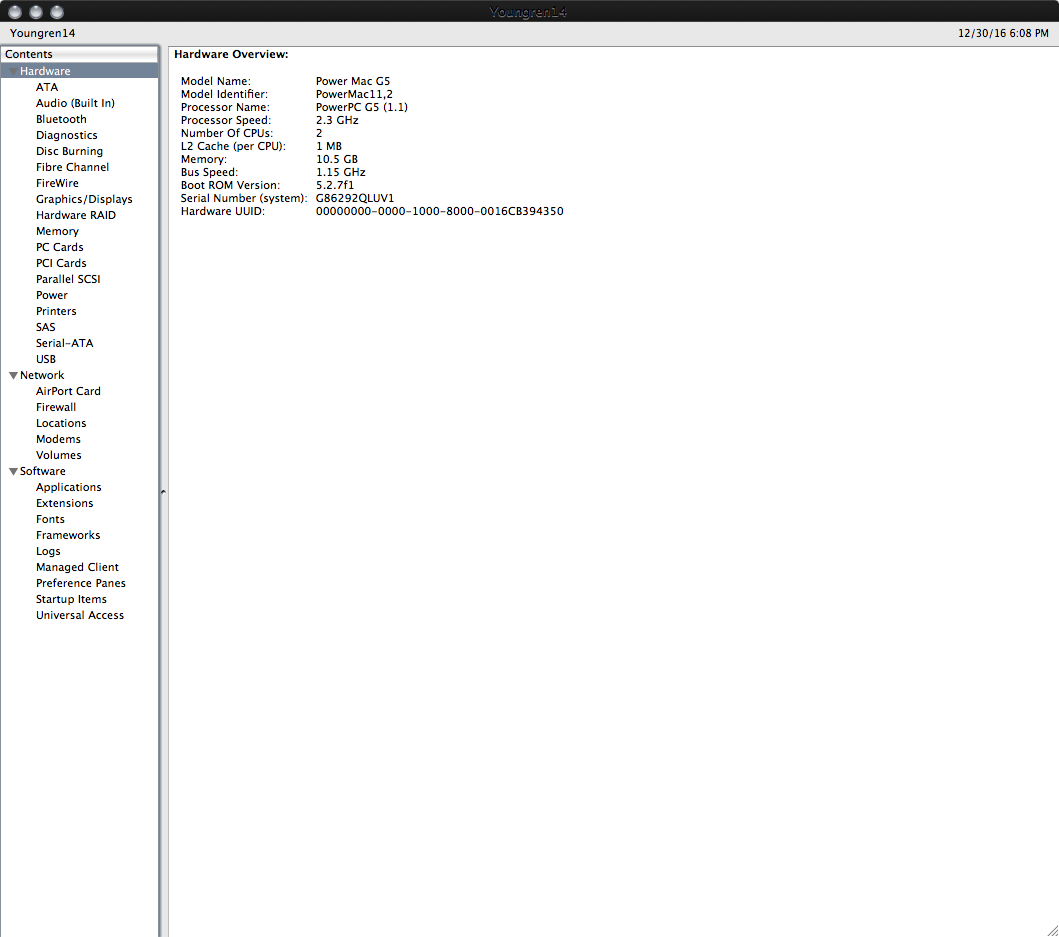Select PCI Cards entry
This screenshot has height=937, width=1059.
point(61,263)
